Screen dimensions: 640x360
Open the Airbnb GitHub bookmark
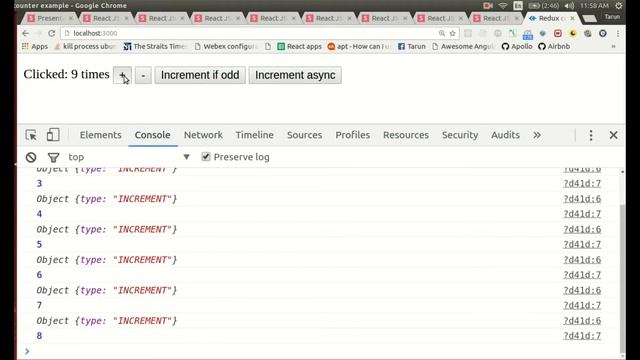[x=553, y=47]
